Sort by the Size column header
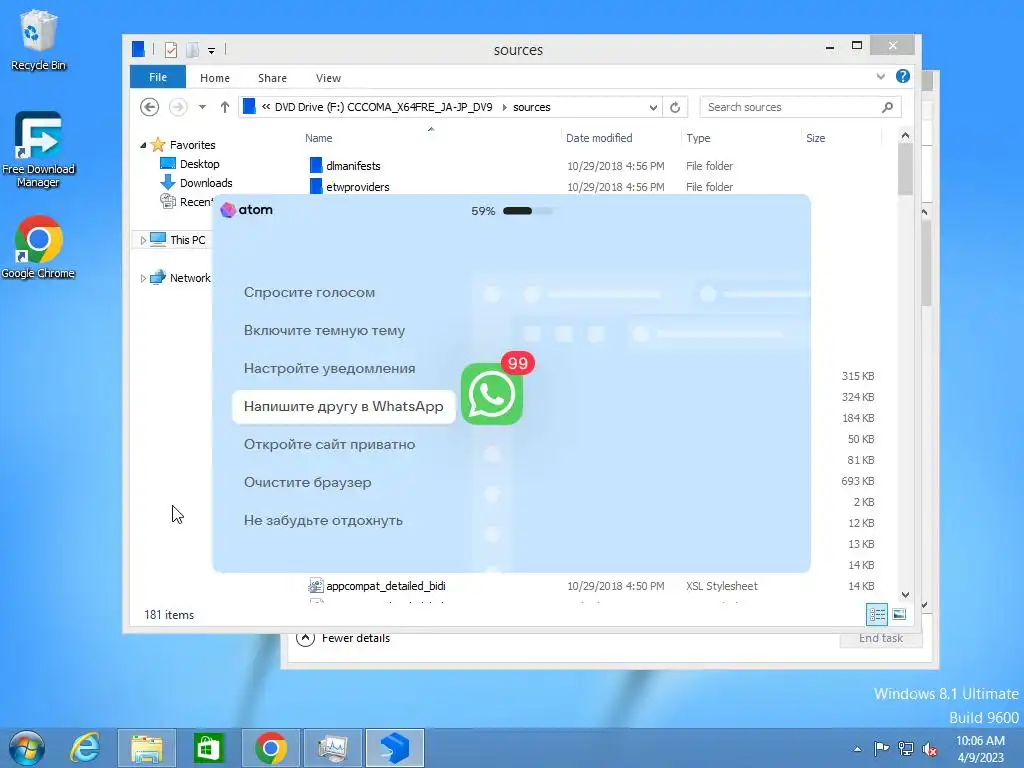 click(815, 138)
